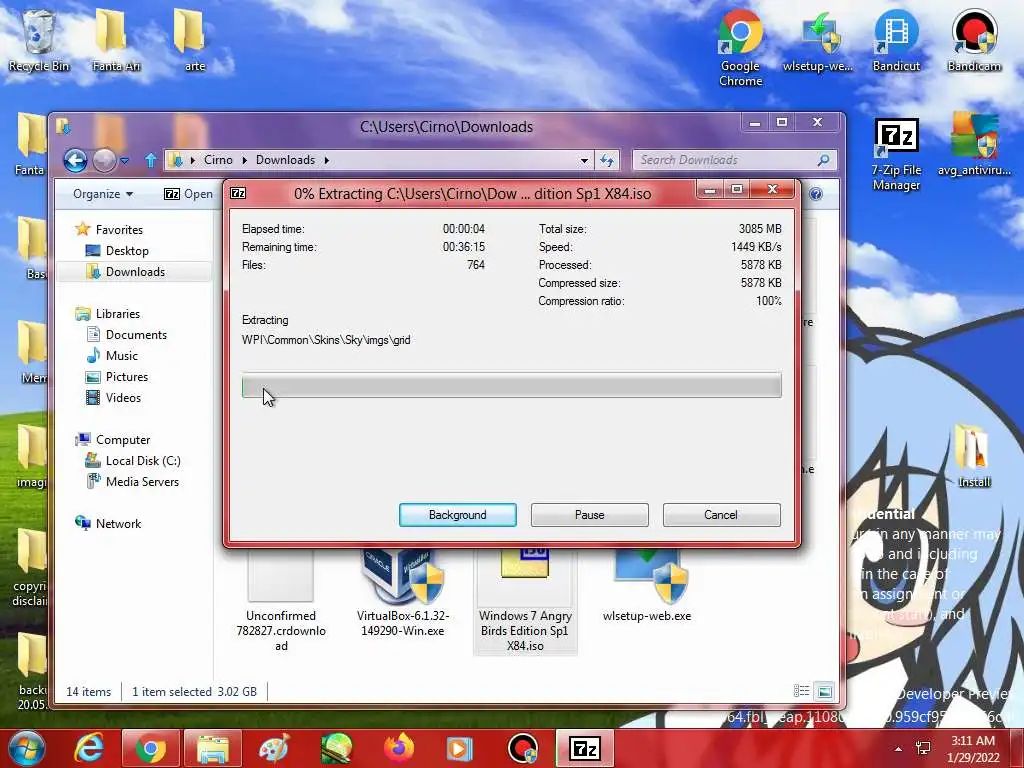Expand arrow after Downloads breadcrumb
This screenshot has width=1024, height=768.
pyautogui.click(x=327, y=160)
